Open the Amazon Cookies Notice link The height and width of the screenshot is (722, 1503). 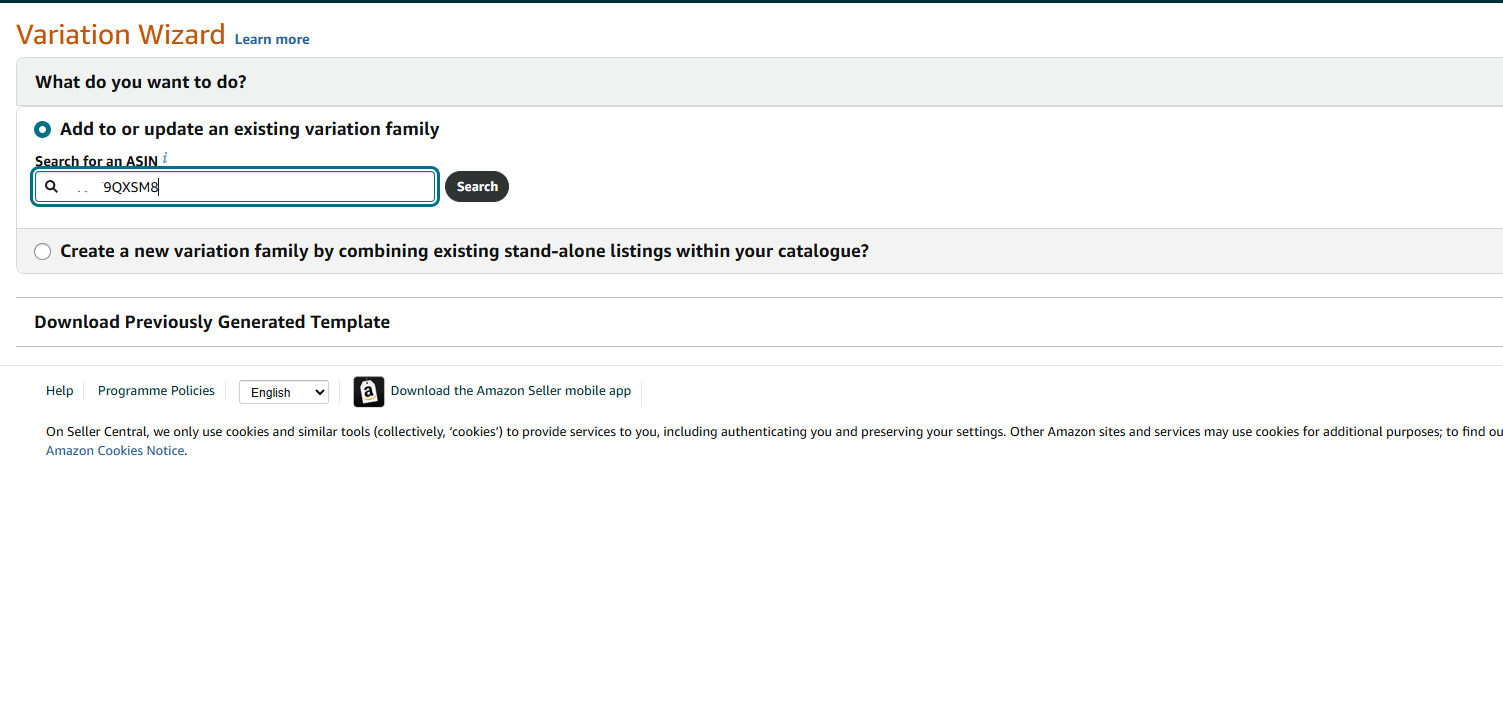point(115,451)
